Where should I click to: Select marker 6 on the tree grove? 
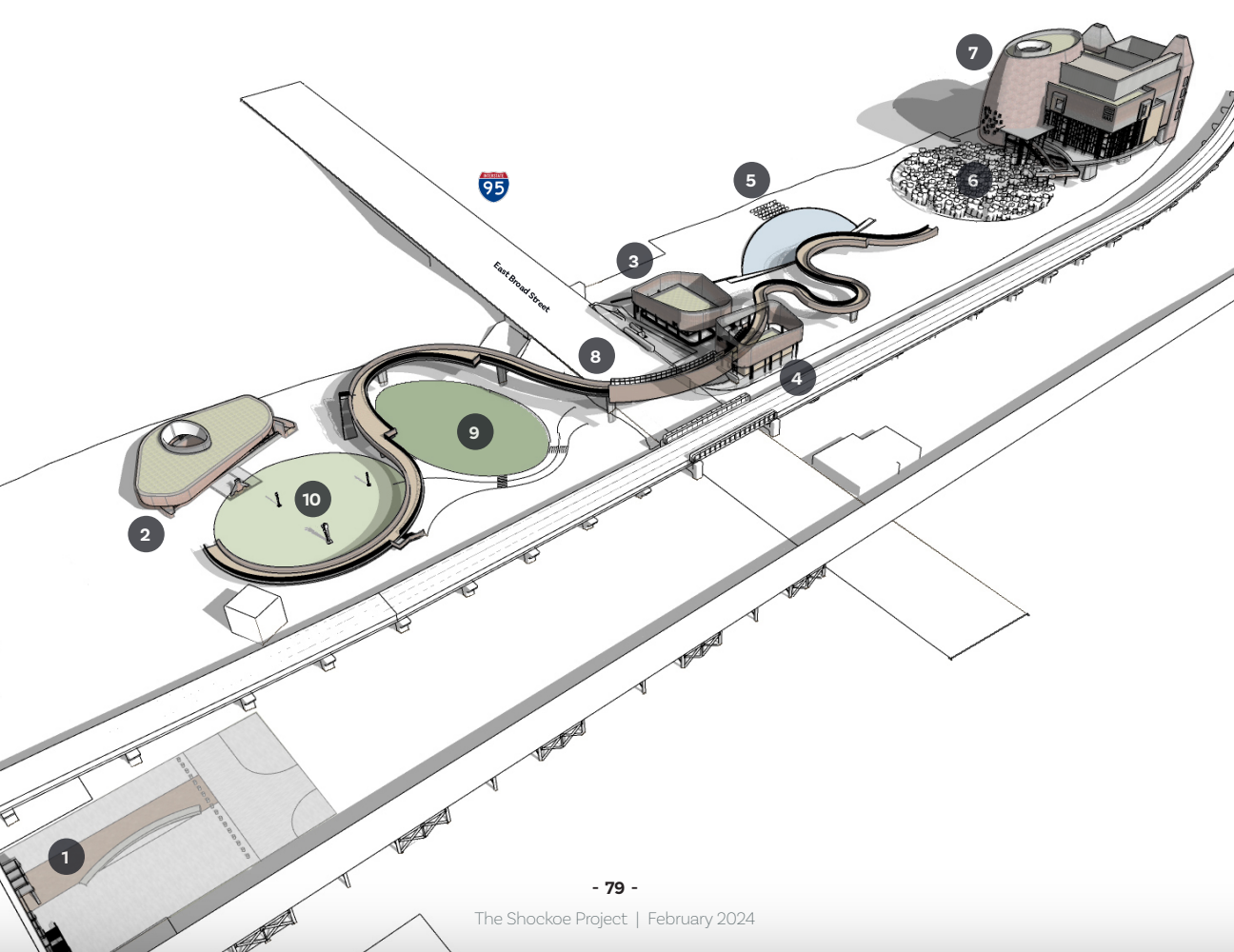tap(972, 180)
